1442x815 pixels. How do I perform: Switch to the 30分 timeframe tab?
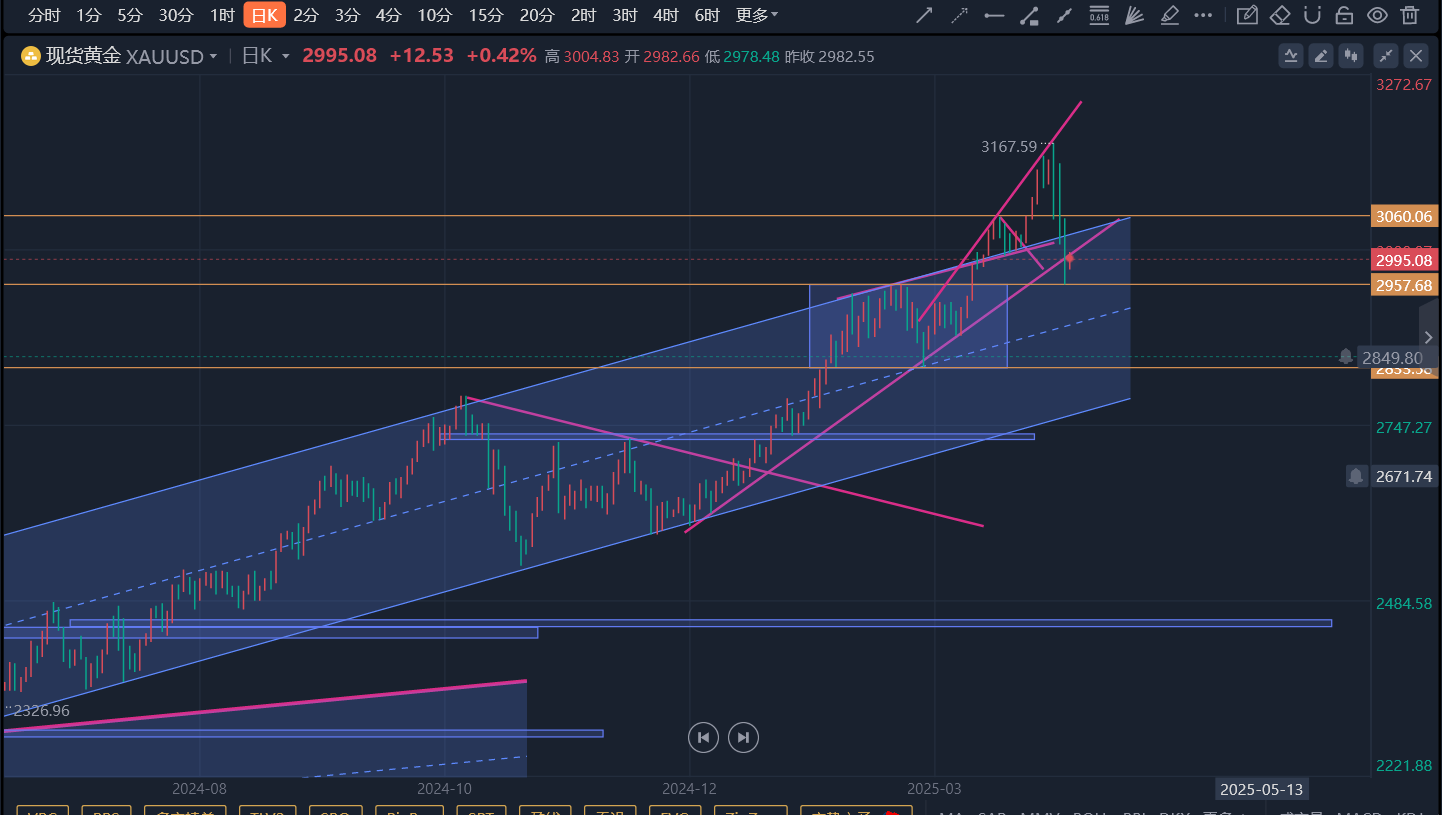176,15
